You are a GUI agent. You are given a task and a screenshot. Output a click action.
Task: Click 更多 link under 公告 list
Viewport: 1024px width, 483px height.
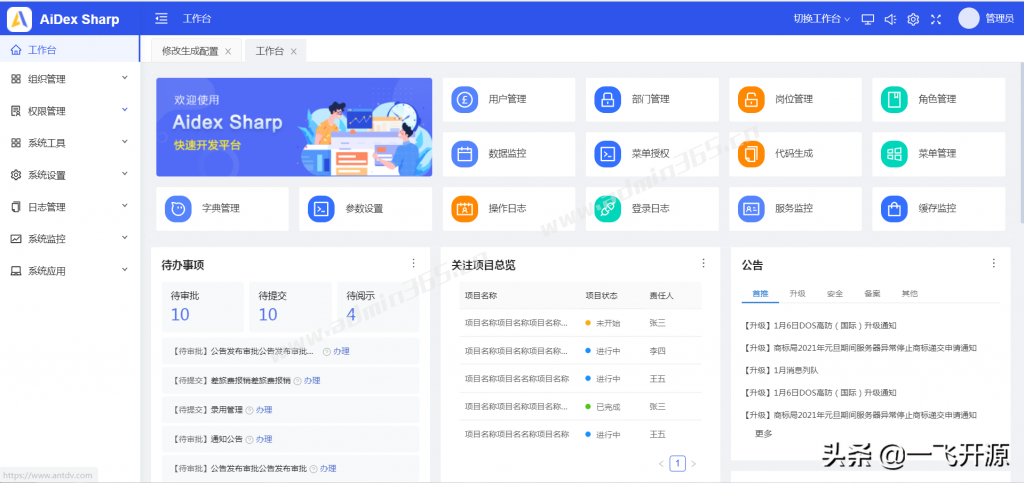pyautogui.click(x=763, y=433)
